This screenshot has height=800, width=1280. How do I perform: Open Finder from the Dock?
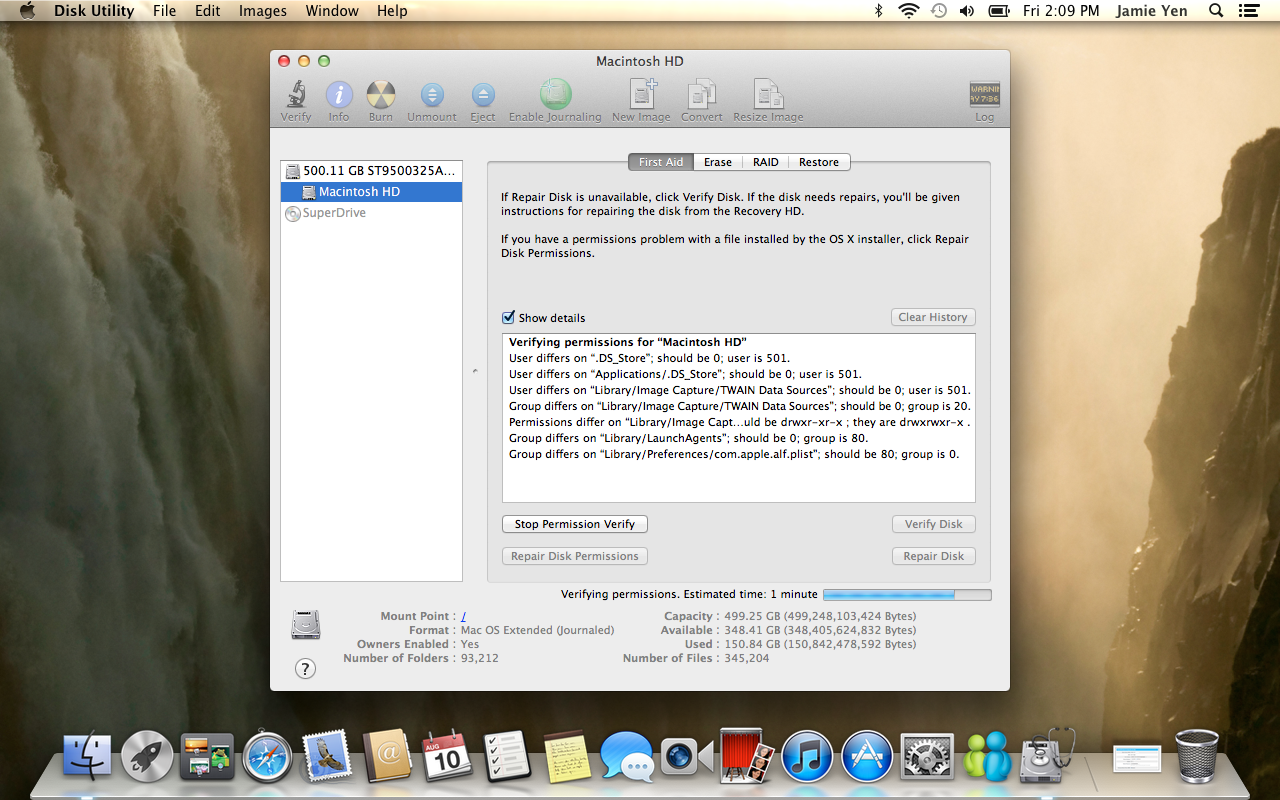coord(88,756)
